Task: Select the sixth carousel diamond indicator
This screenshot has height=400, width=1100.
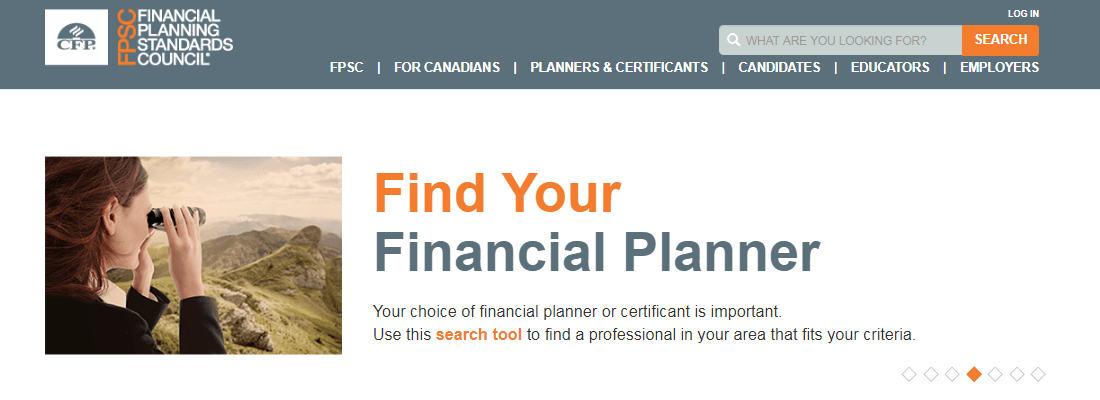Action: pos(1017,374)
